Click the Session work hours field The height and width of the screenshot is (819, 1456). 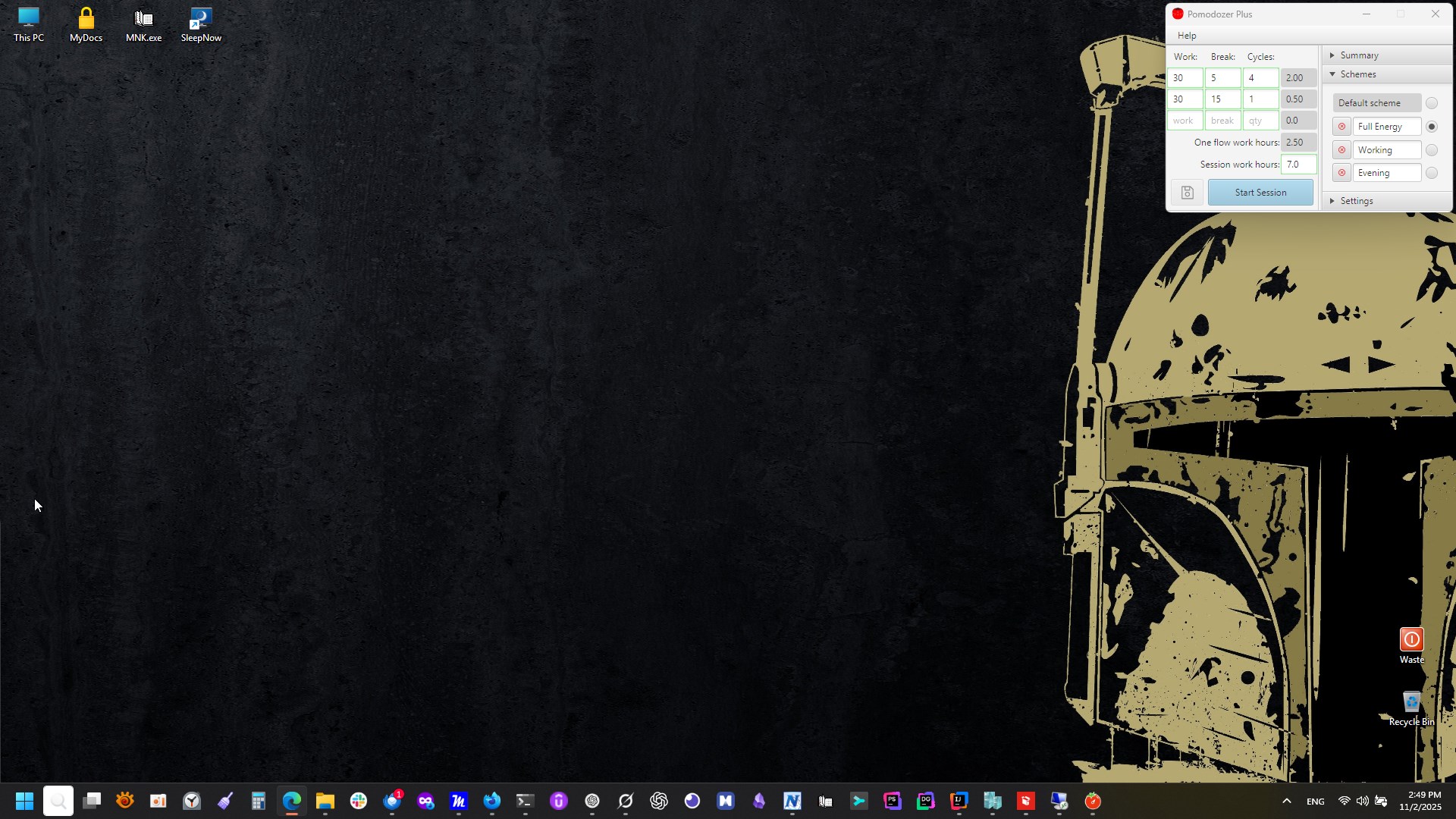click(x=1298, y=165)
